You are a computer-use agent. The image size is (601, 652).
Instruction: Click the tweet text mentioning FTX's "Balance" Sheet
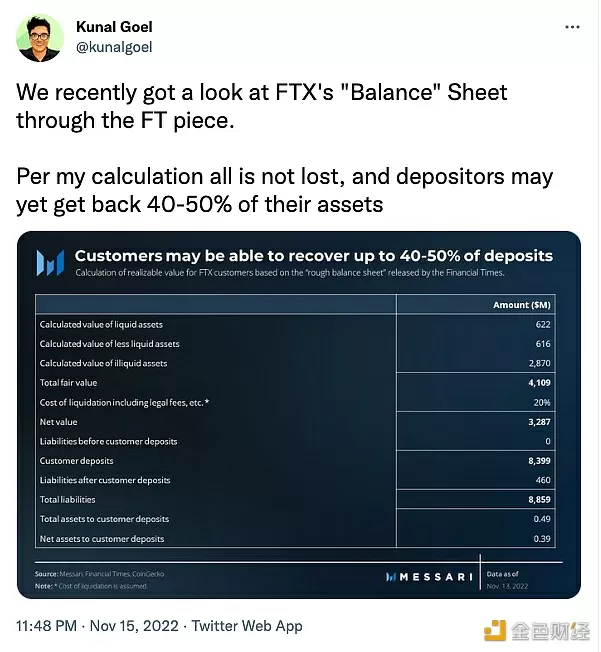pos(262,106)
